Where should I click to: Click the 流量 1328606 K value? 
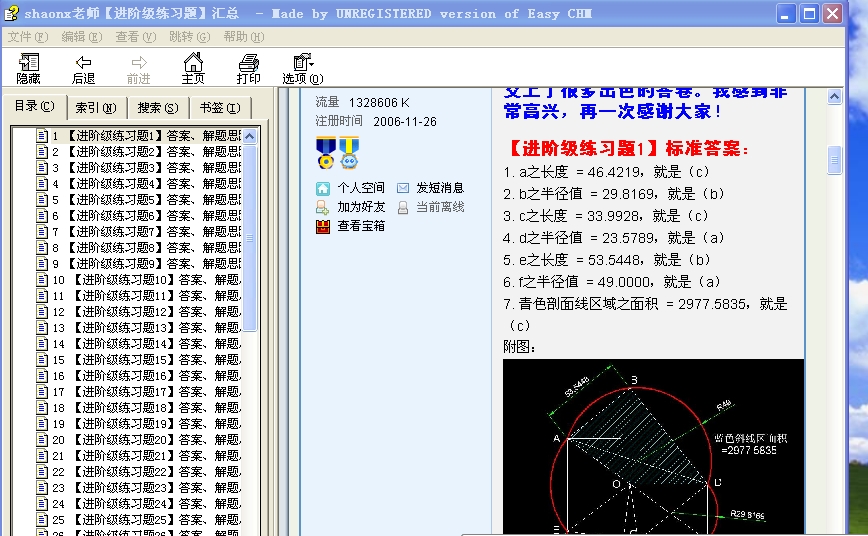pos(379,102)
